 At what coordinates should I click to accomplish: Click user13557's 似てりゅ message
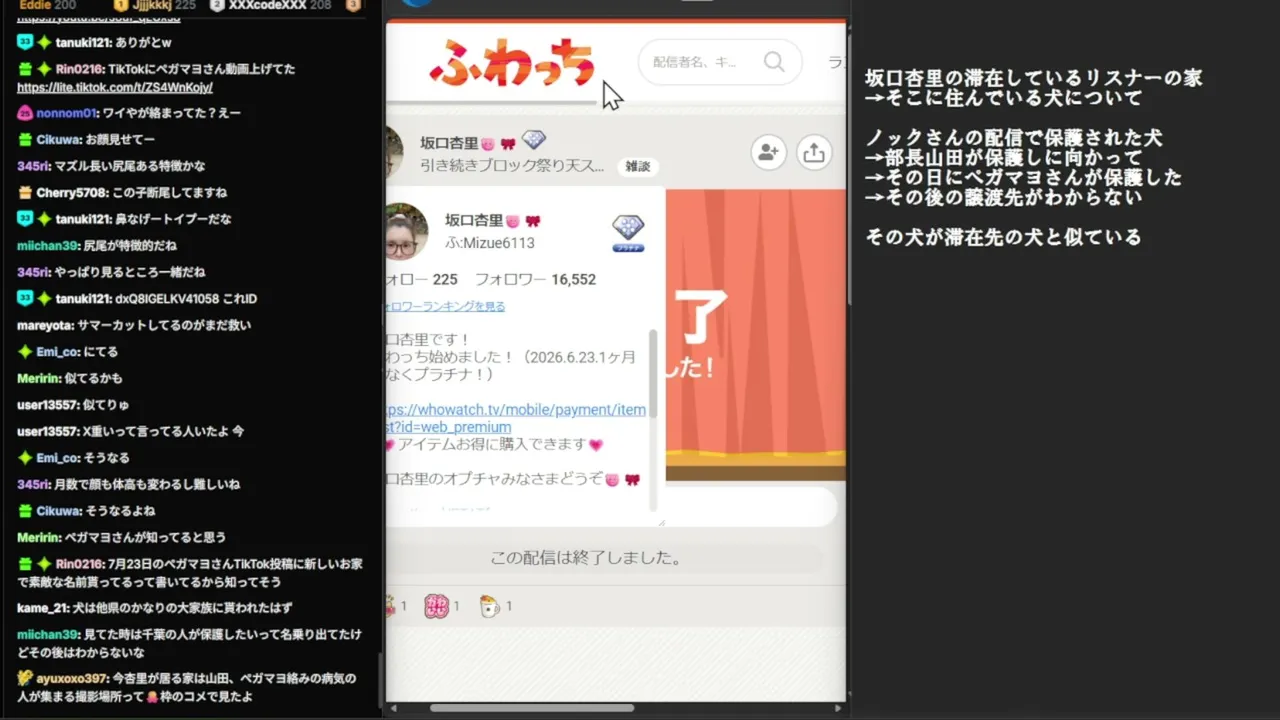tap(106, 405)
